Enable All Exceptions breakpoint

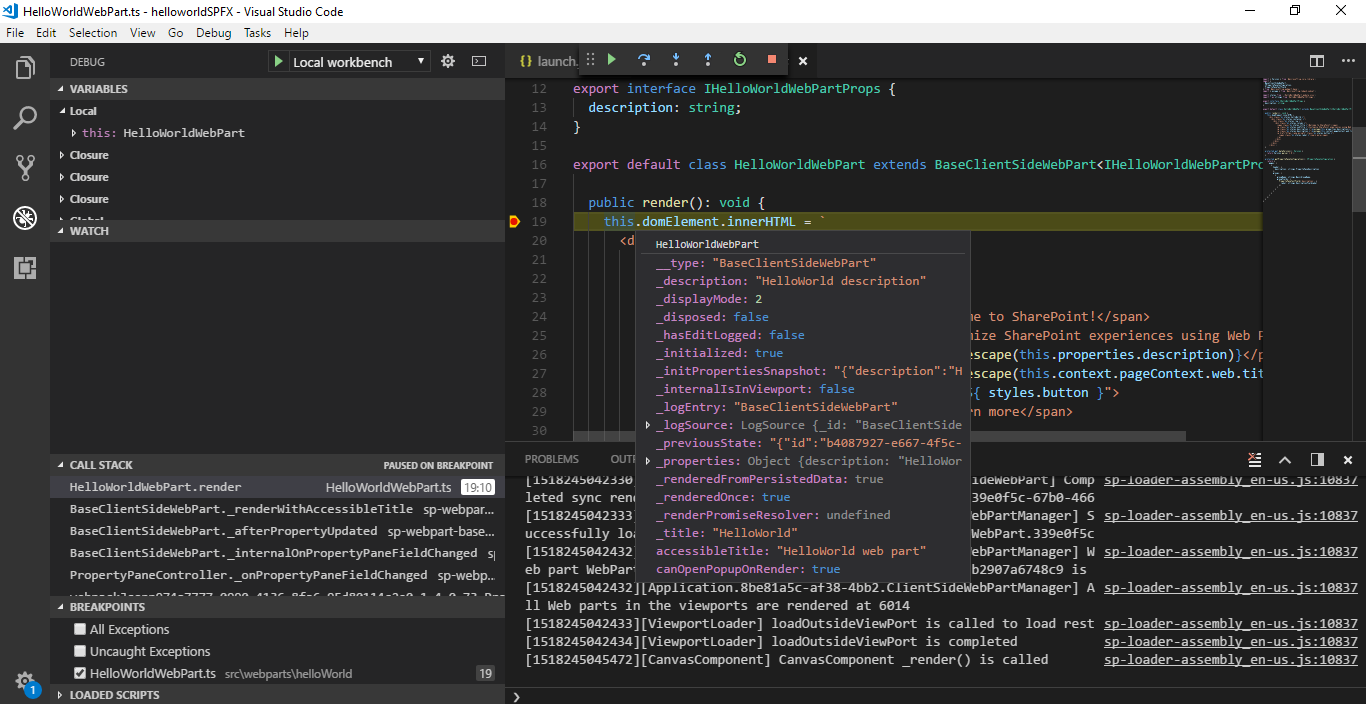[x=80, y=629]
